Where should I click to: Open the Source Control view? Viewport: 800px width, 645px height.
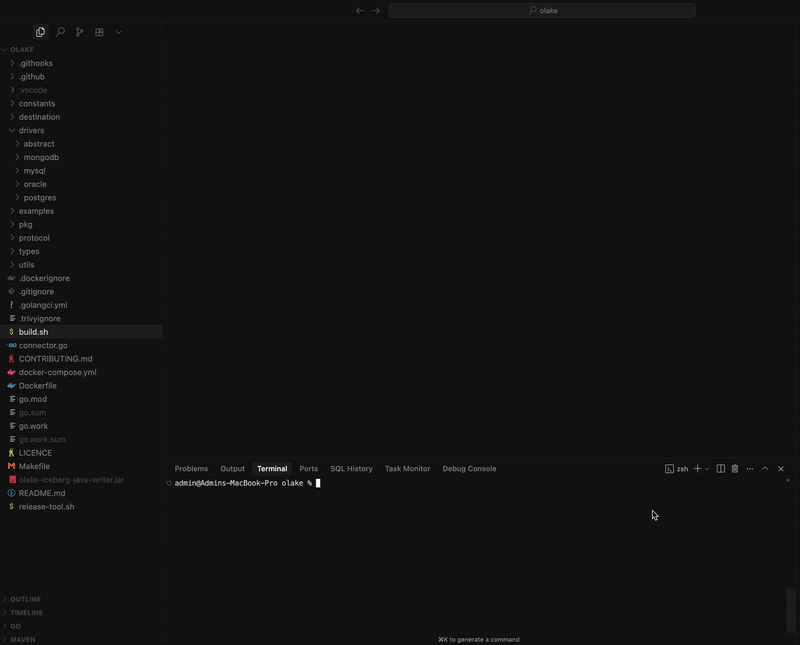click(x=80, y=32)
